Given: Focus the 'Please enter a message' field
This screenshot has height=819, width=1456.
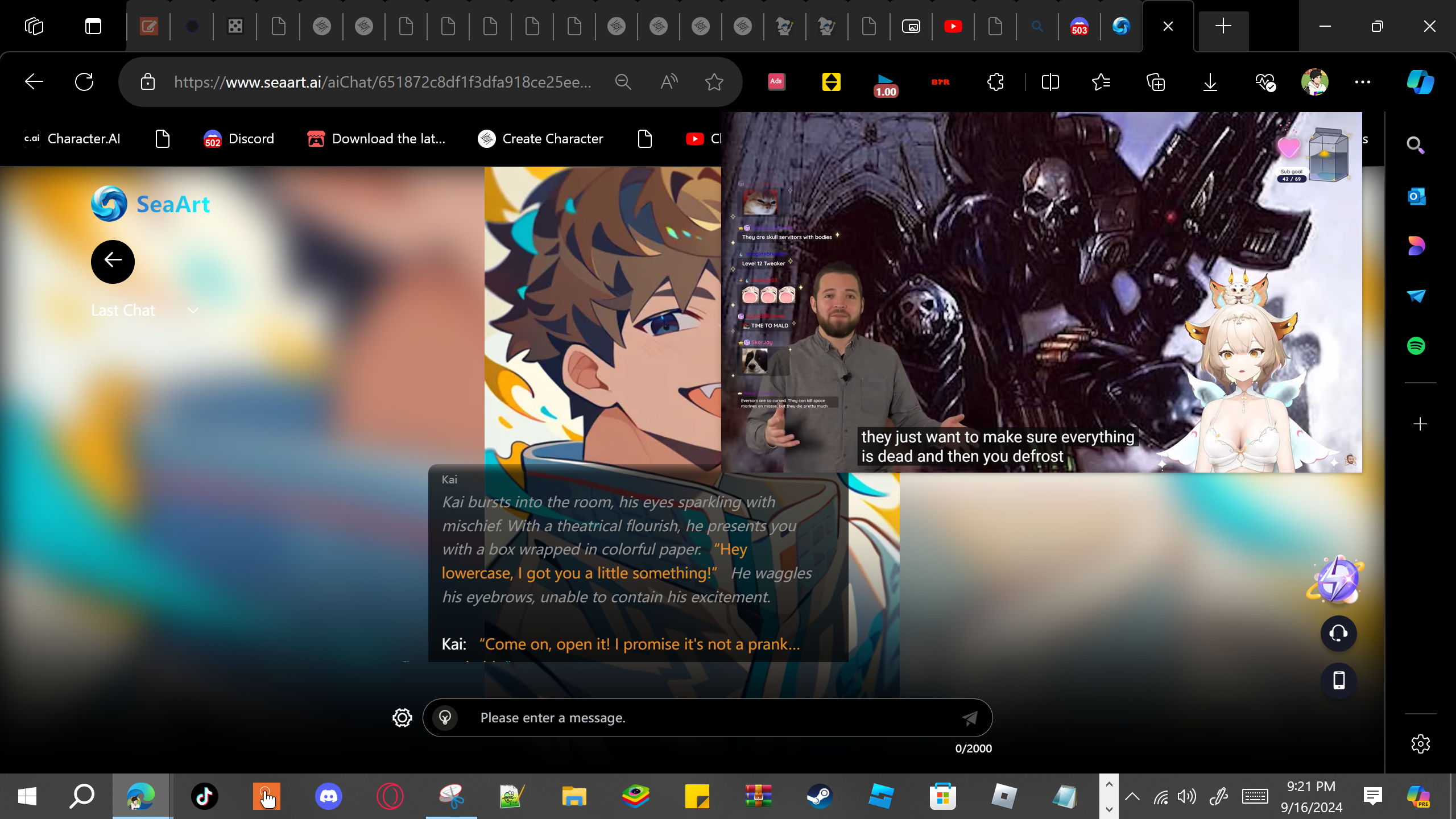Looking at the screenshot, I should [708, 718].
